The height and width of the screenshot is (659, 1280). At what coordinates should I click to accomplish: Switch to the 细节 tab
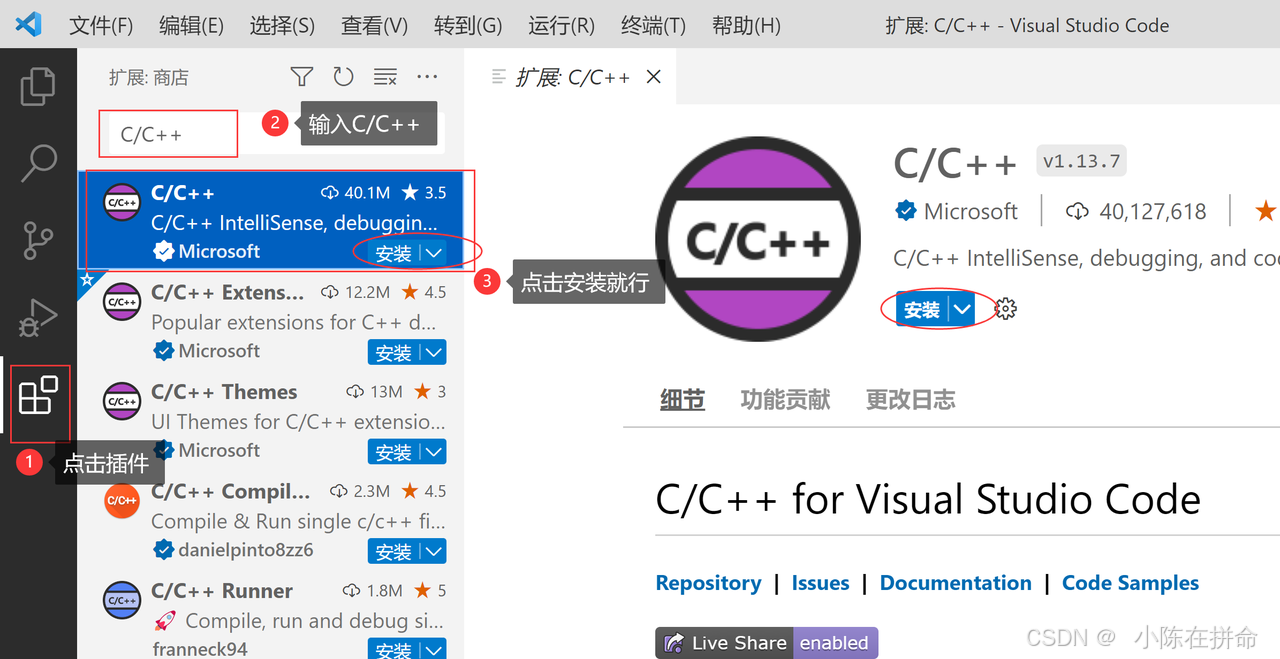coord(682,400)
